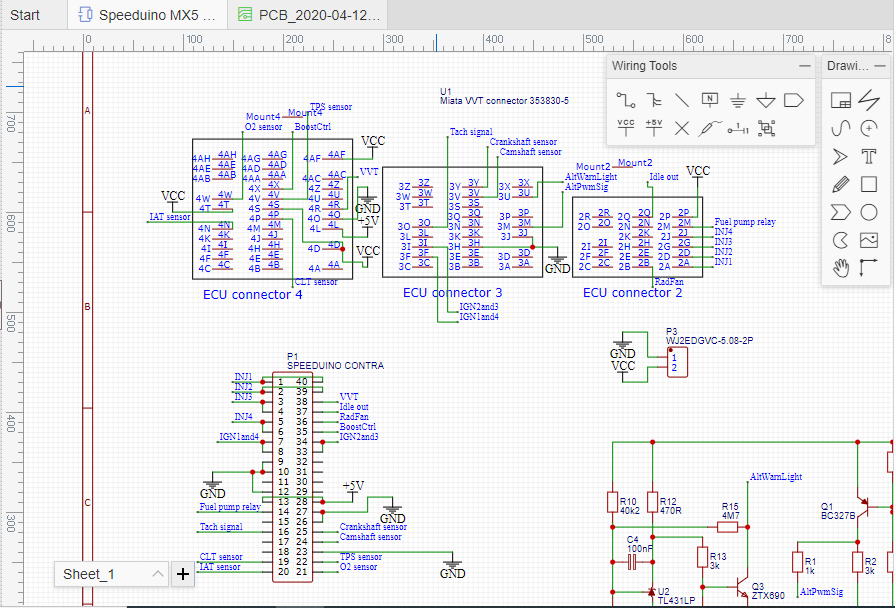The image size is (895, 608).
Task: Collapse the Wiring Tools panel
Action: pos(805,66)
